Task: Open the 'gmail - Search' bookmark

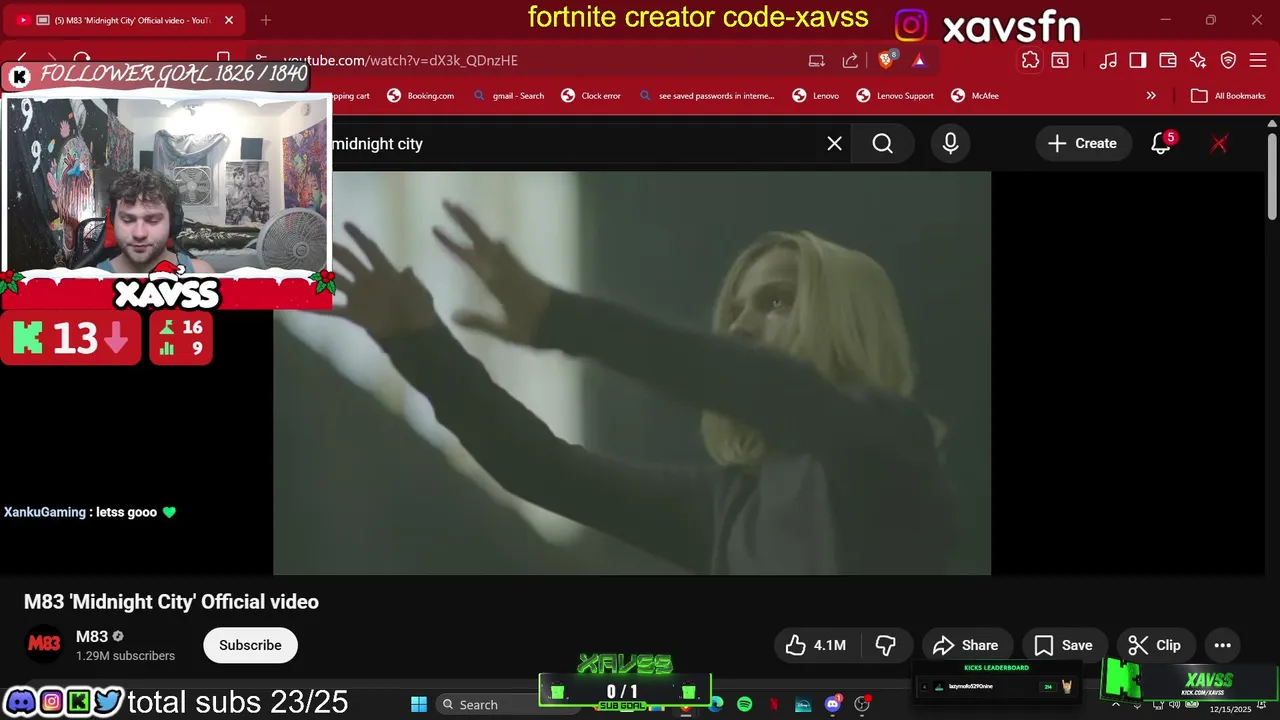Action: point(508,96)
